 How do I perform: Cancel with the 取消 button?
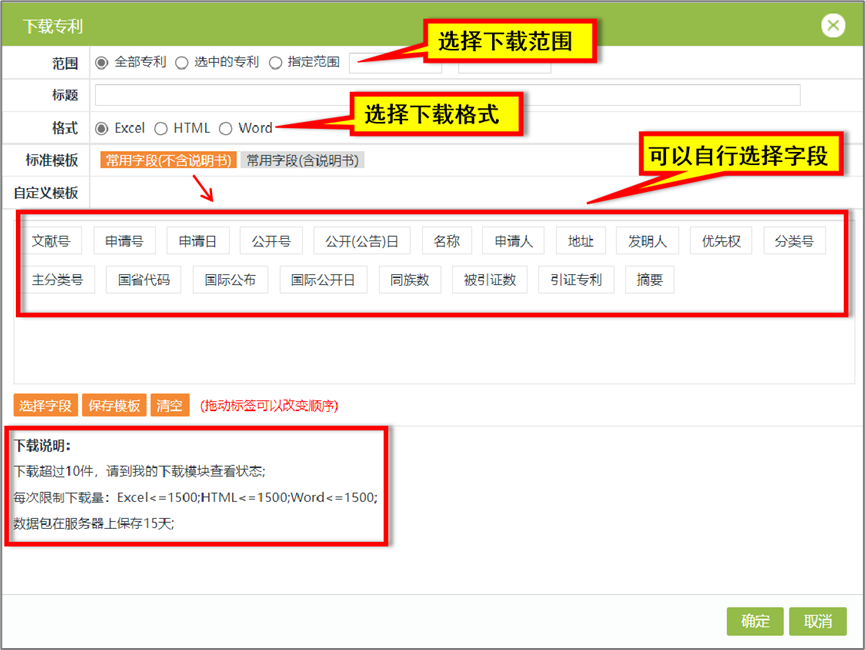pos(818,621)
